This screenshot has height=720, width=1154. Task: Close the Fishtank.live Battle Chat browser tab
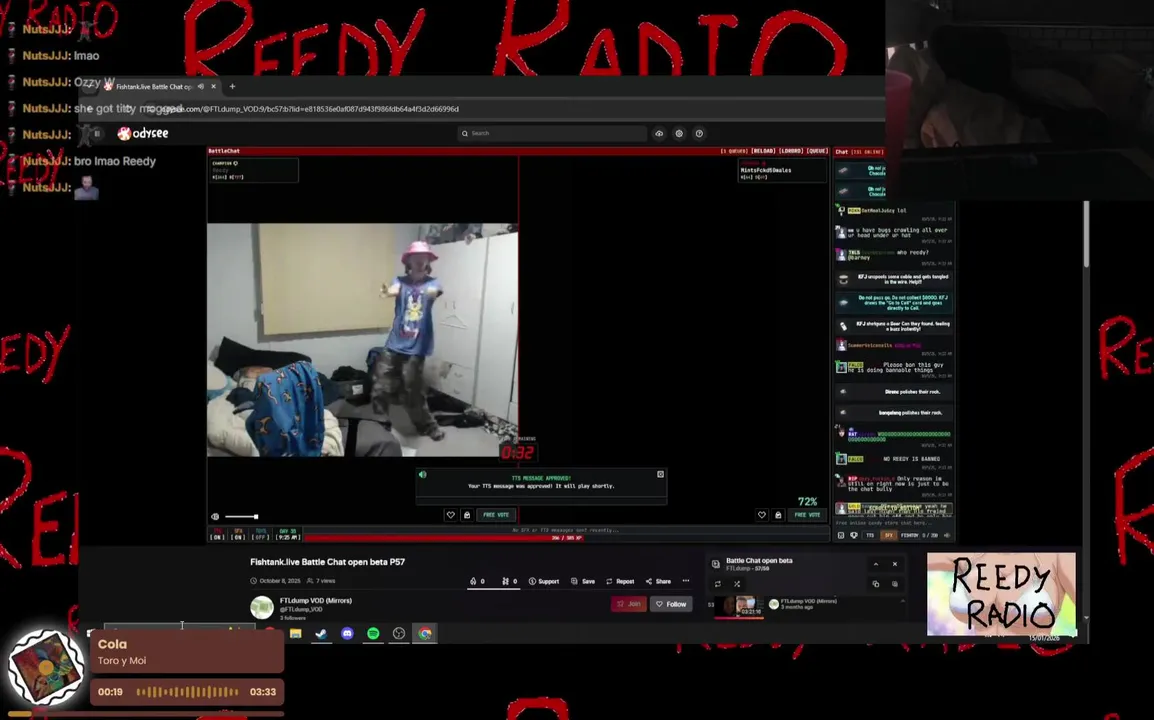tap(213, 86)
